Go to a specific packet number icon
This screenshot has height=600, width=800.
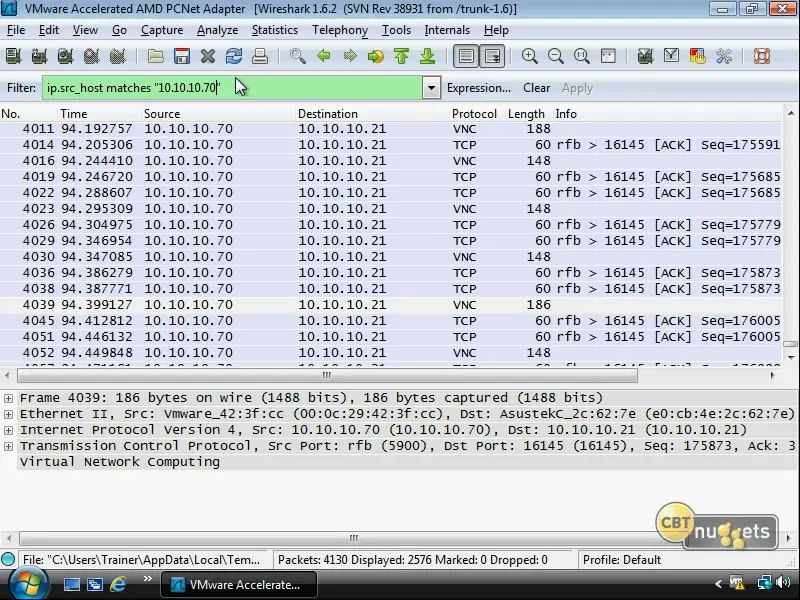376,56
